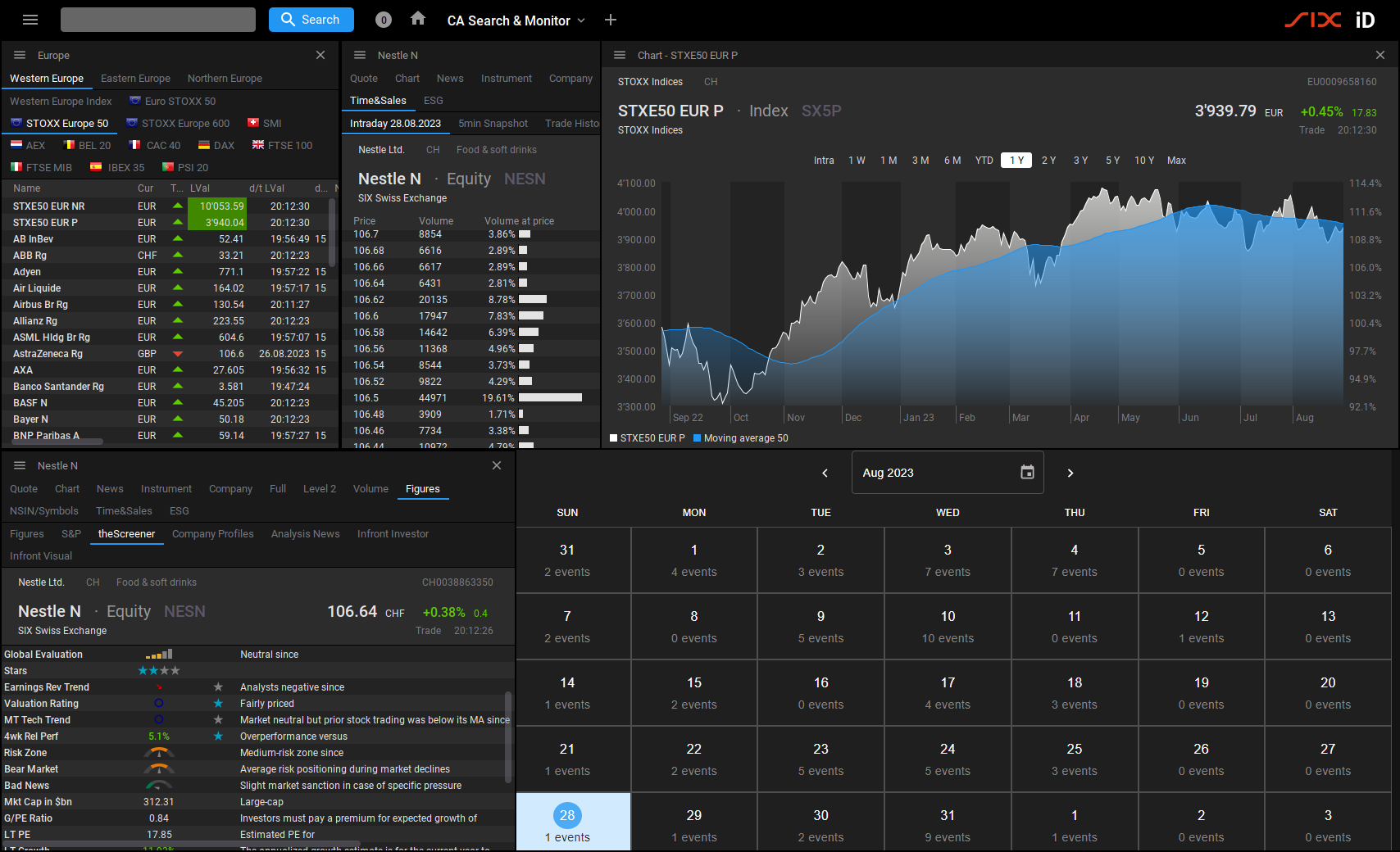Image resolution: width=1400 pixels, height=852 pixels.
Task: Click the Home icon in the top bar
Action: (417, 20)
